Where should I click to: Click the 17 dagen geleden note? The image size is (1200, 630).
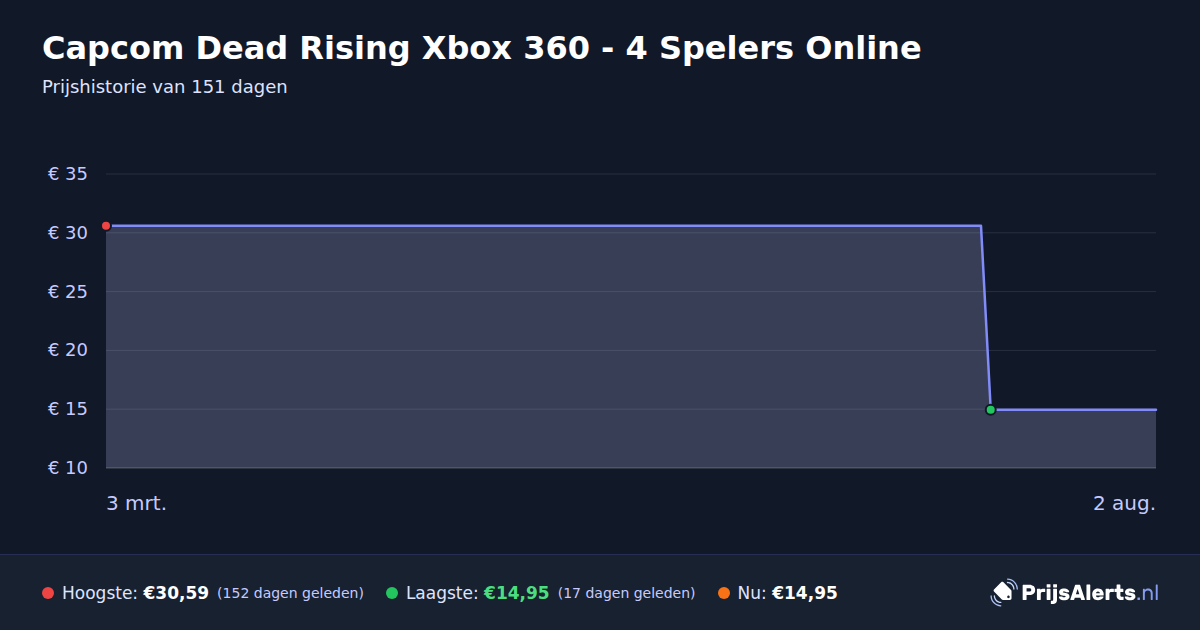pos(626,593)
